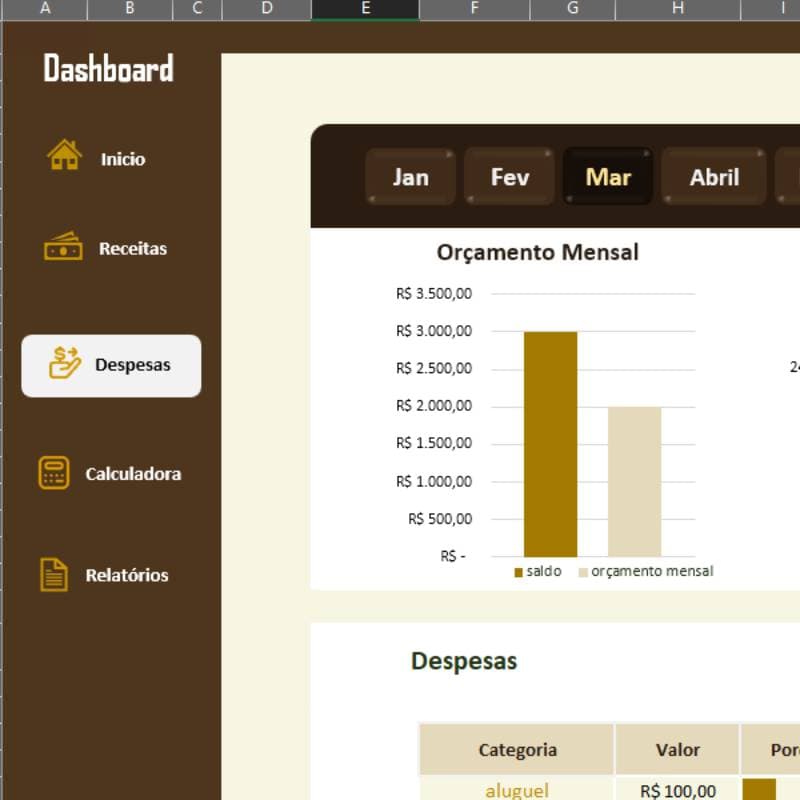
Task: Click the Despesas section heading
Action: coord(464,661)
